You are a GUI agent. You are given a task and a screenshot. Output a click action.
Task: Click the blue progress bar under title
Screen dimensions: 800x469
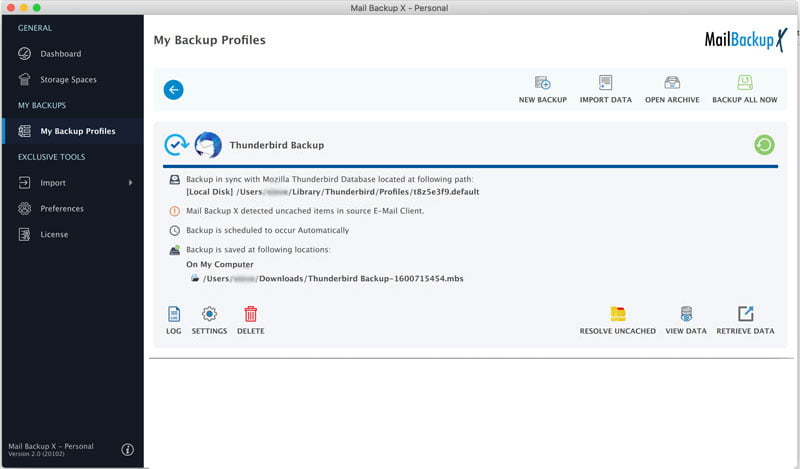[470, 166]
